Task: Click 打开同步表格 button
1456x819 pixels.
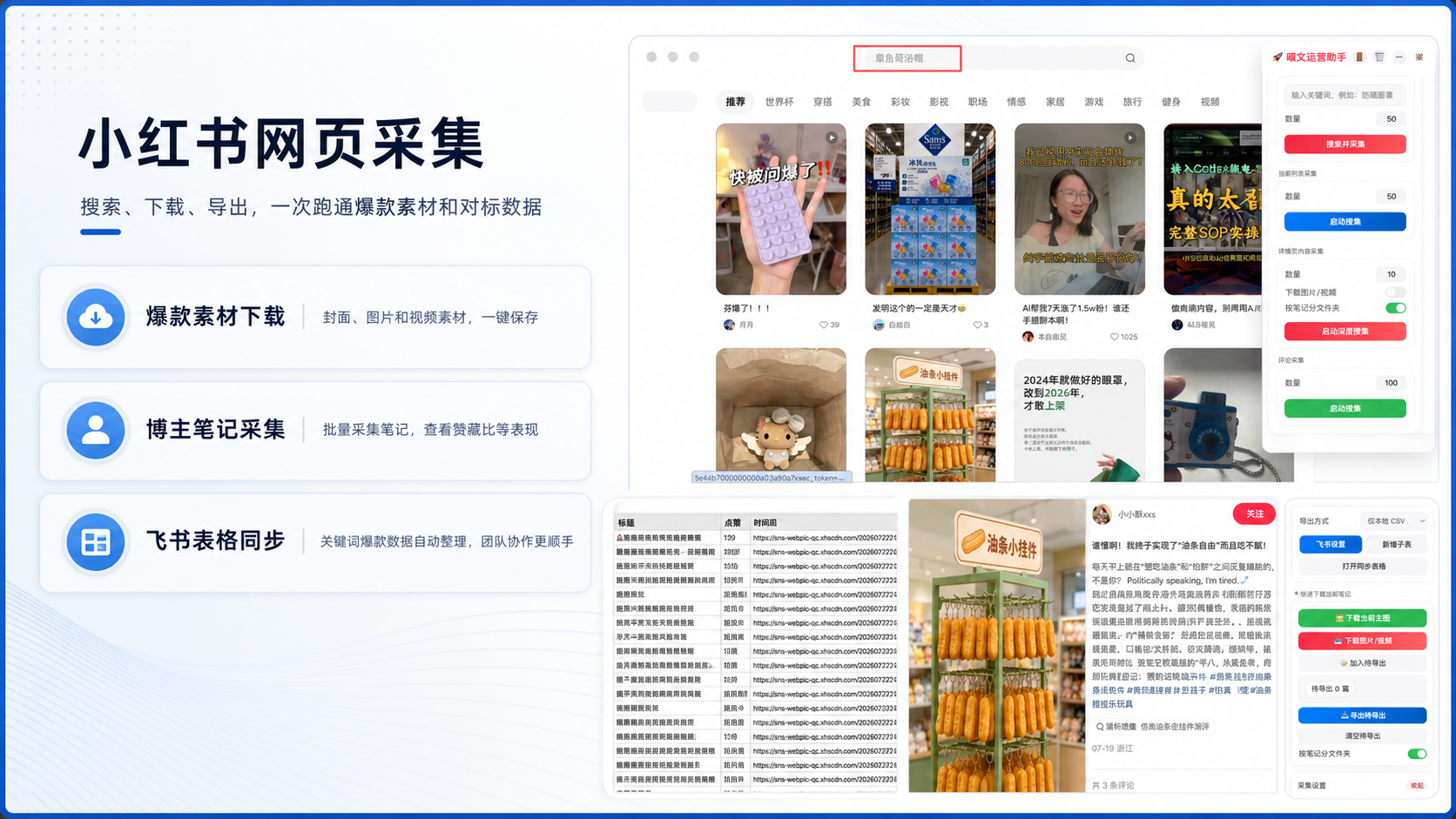Action: [x=1363, y=567]
